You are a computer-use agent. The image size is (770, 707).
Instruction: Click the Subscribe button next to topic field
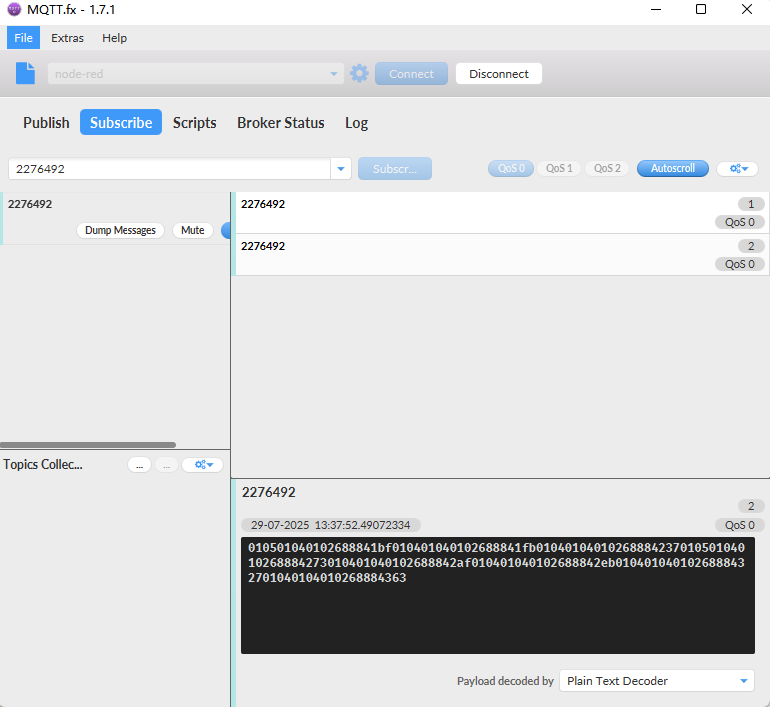pos(394,169)
